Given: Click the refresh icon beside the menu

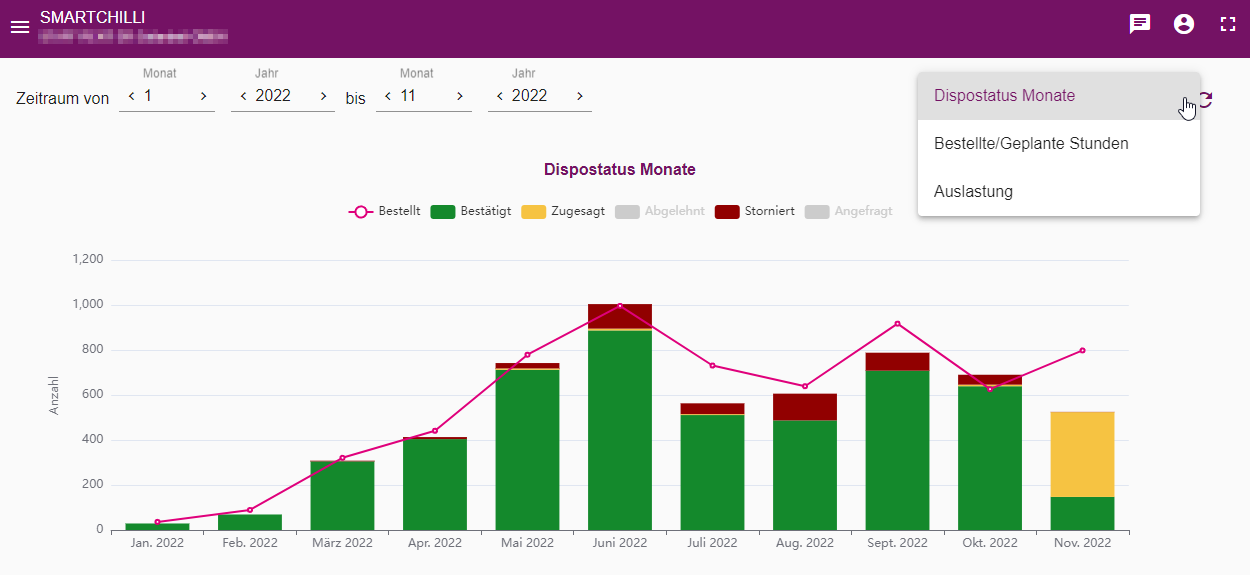Looking at the screenshot, I should click(x=1206, y=99).
